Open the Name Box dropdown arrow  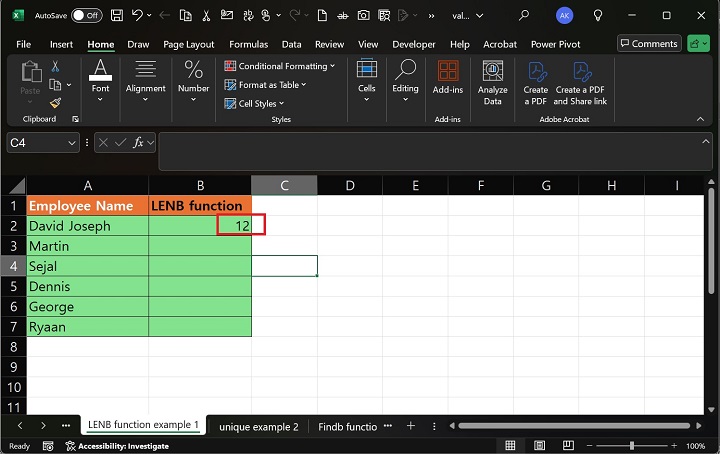(71, 143)
